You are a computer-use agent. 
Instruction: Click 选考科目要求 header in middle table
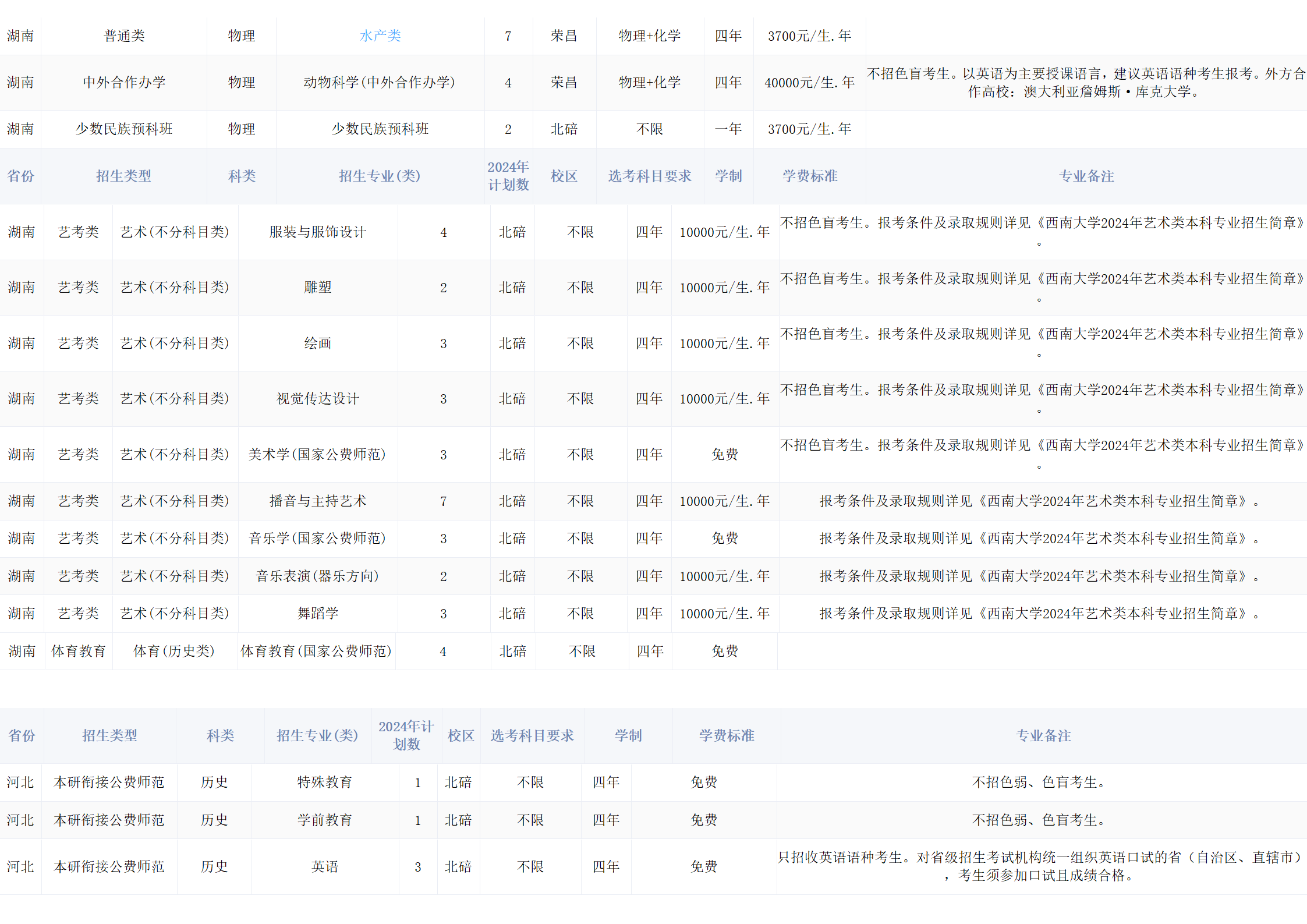coord(650,176)
